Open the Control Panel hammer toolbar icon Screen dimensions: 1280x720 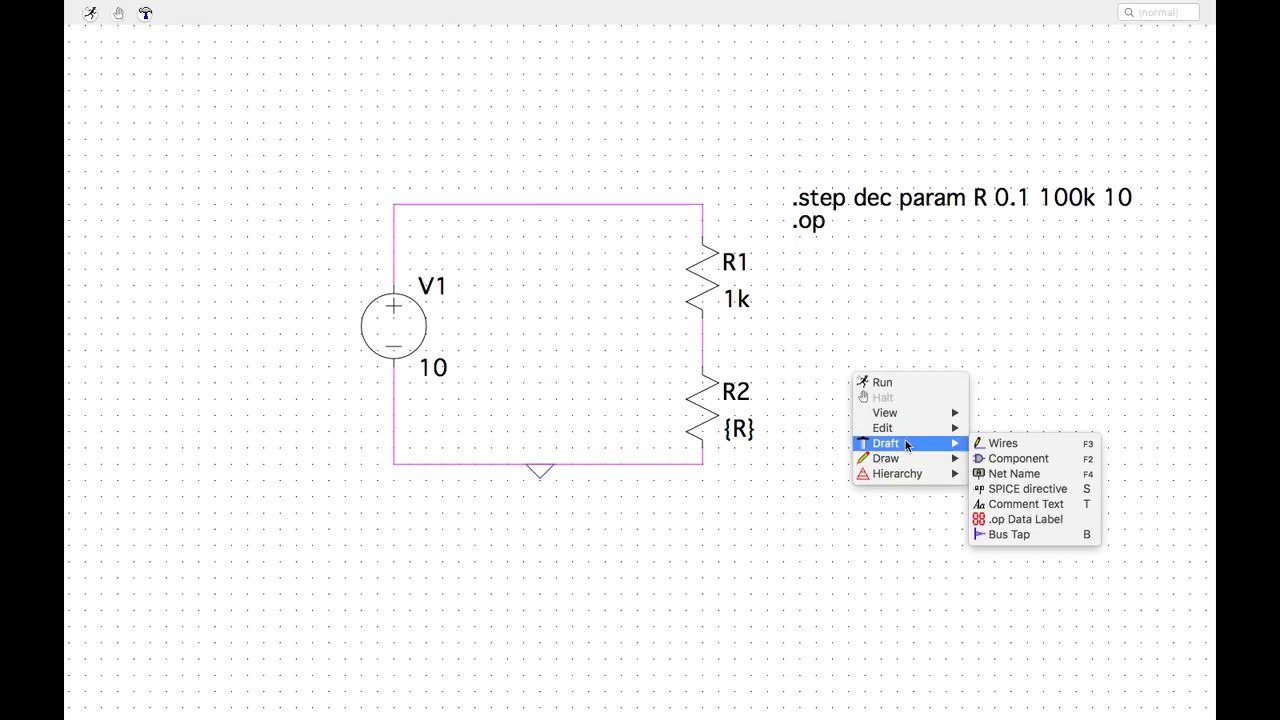146,13
